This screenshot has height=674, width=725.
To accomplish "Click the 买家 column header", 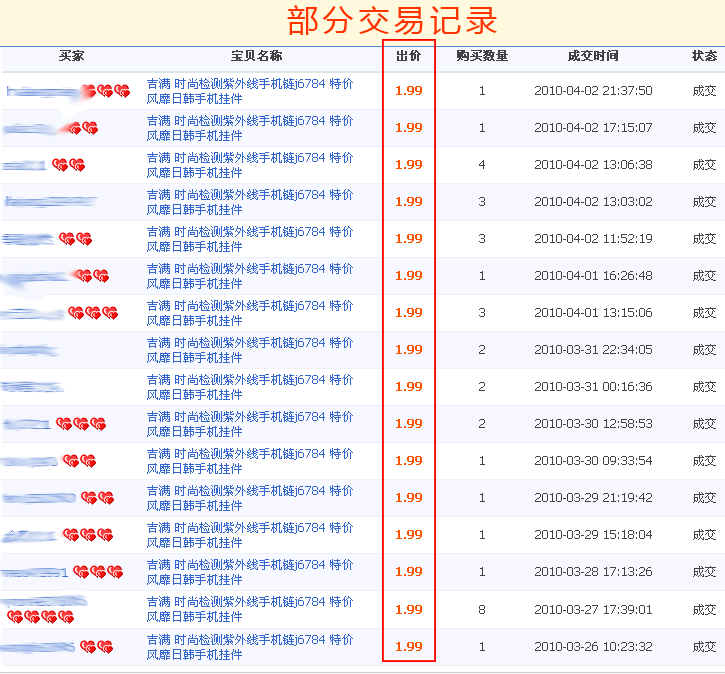I will click(x=71, y=56).
